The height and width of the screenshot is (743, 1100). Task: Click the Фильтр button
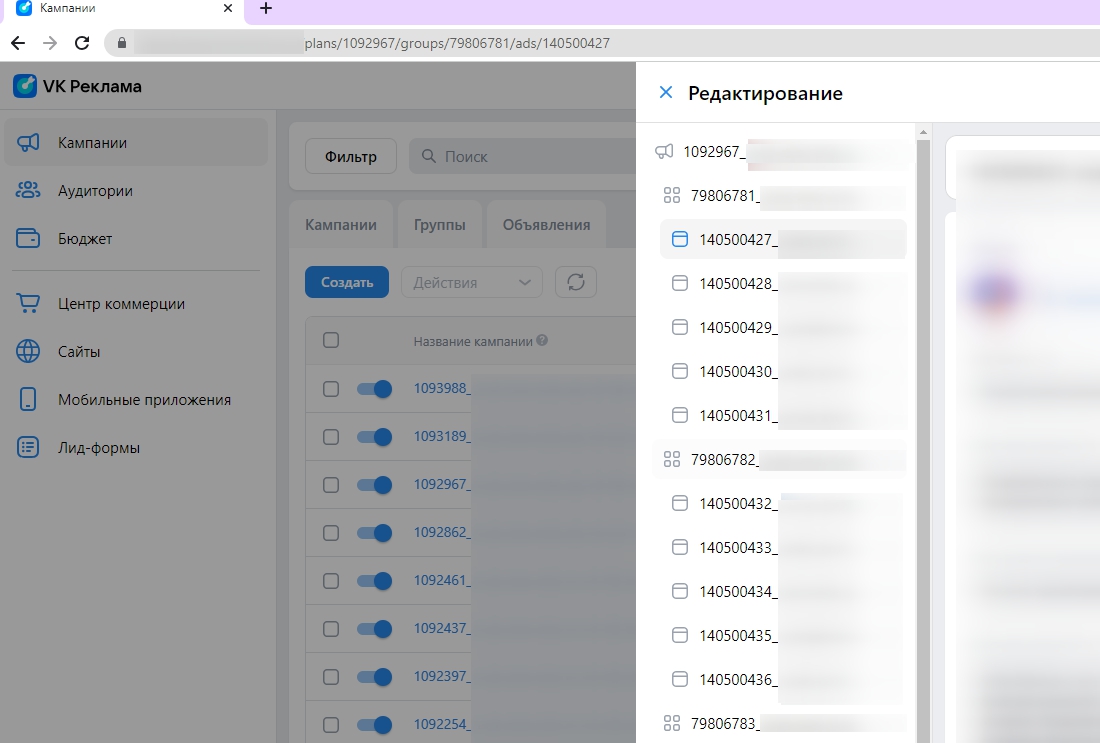350,156
